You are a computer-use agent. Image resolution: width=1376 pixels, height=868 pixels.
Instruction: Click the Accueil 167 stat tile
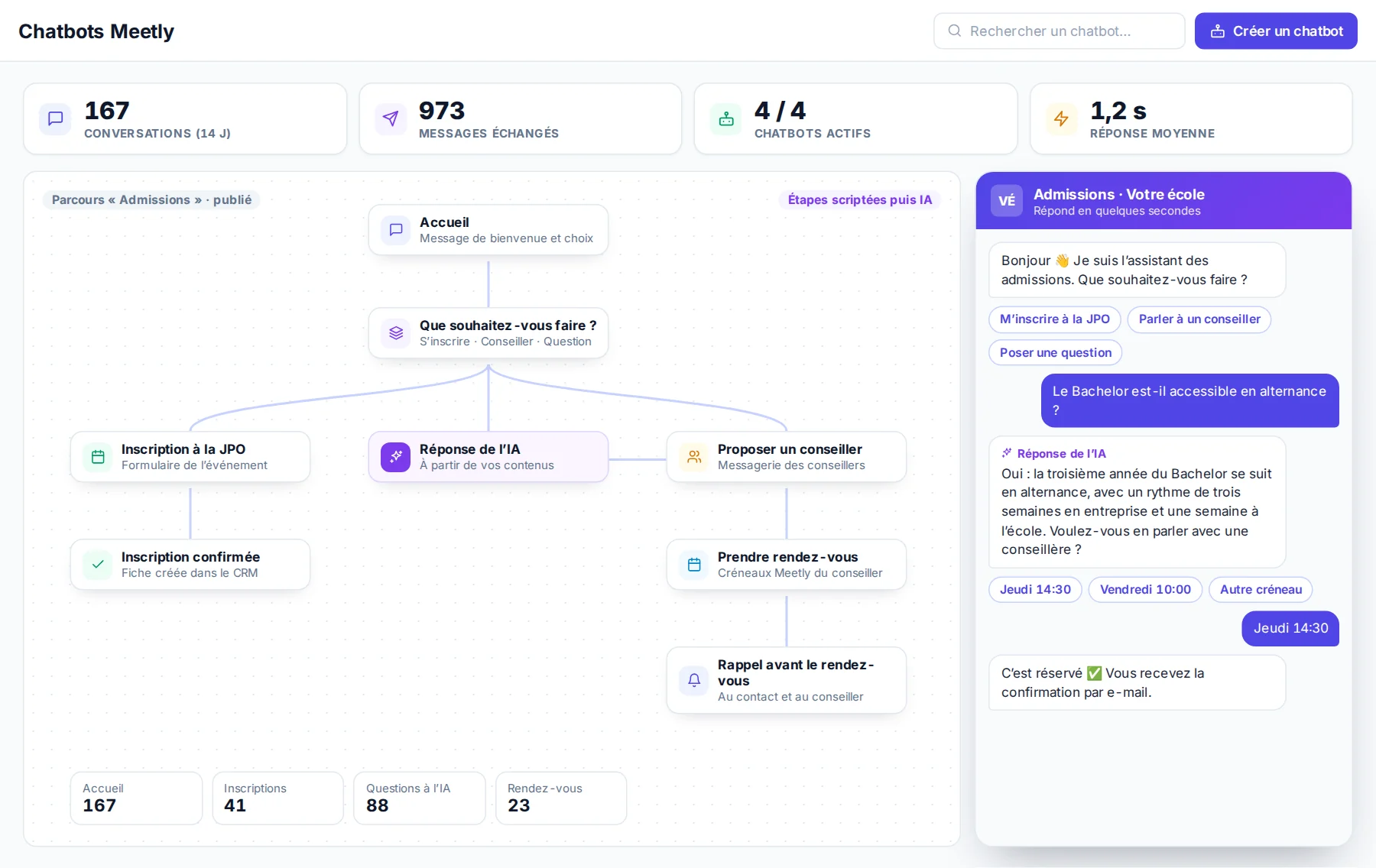[x=137, y=798]
